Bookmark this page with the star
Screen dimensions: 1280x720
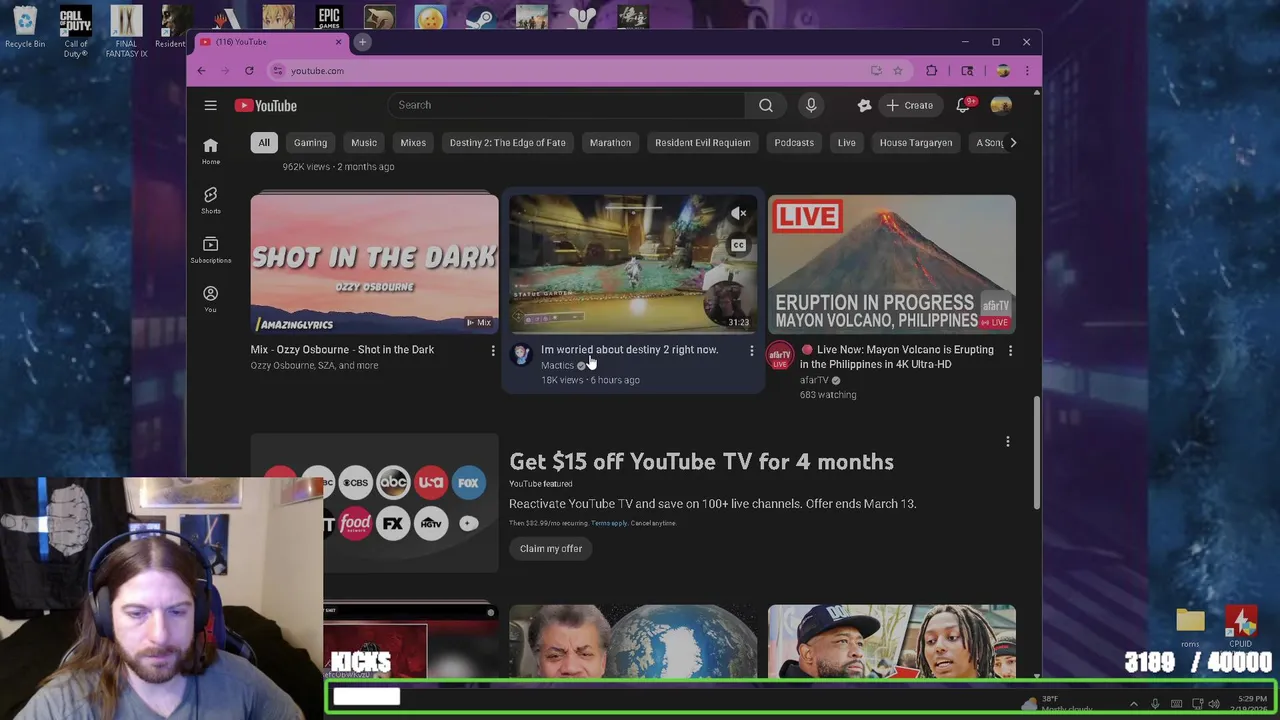pos(897,71)
